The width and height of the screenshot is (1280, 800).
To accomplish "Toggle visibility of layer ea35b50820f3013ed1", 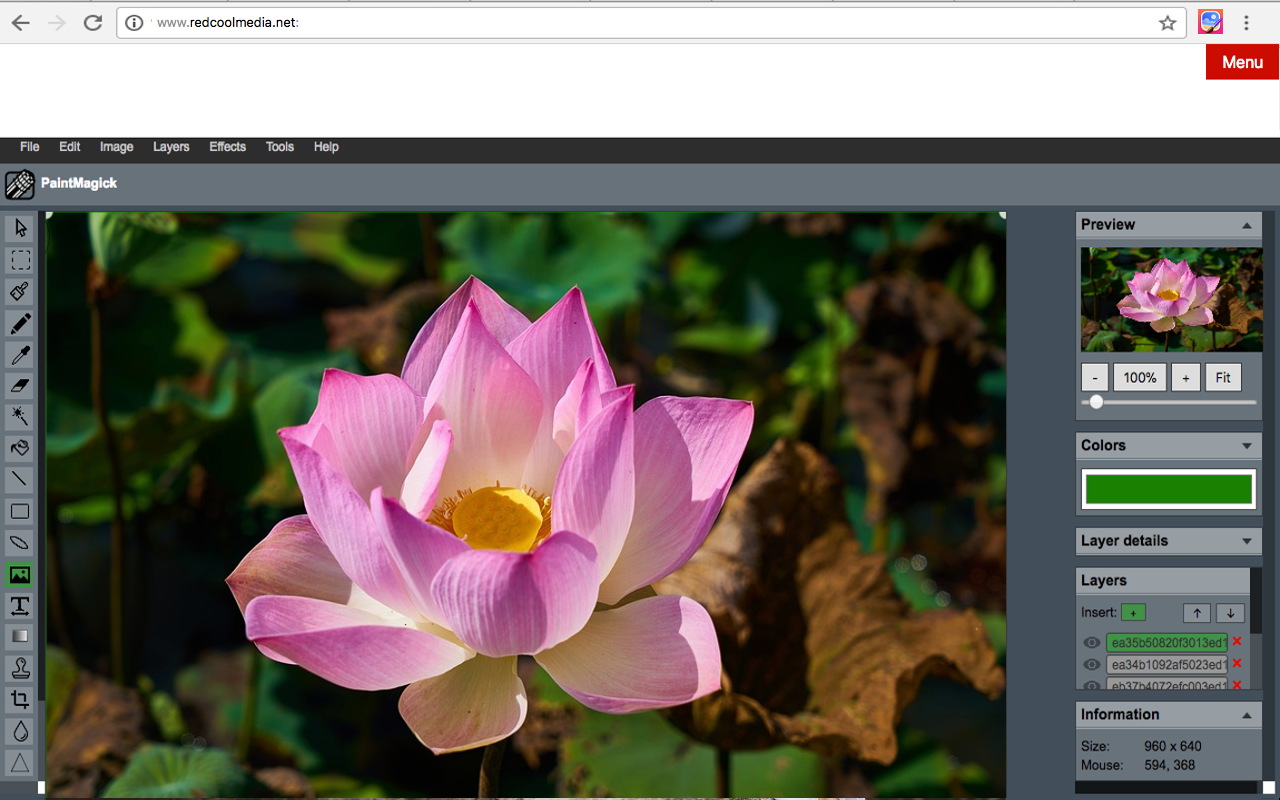I will pyautogui.click(x=1092, y=642).
